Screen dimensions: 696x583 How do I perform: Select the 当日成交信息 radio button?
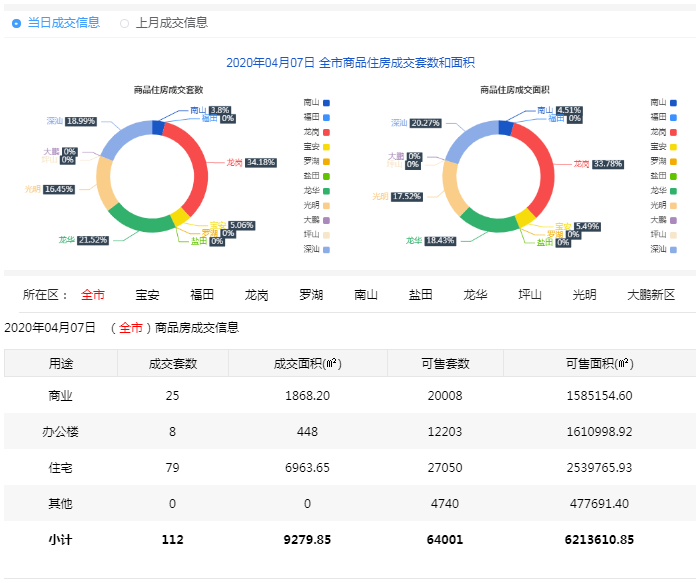point(17,23)
